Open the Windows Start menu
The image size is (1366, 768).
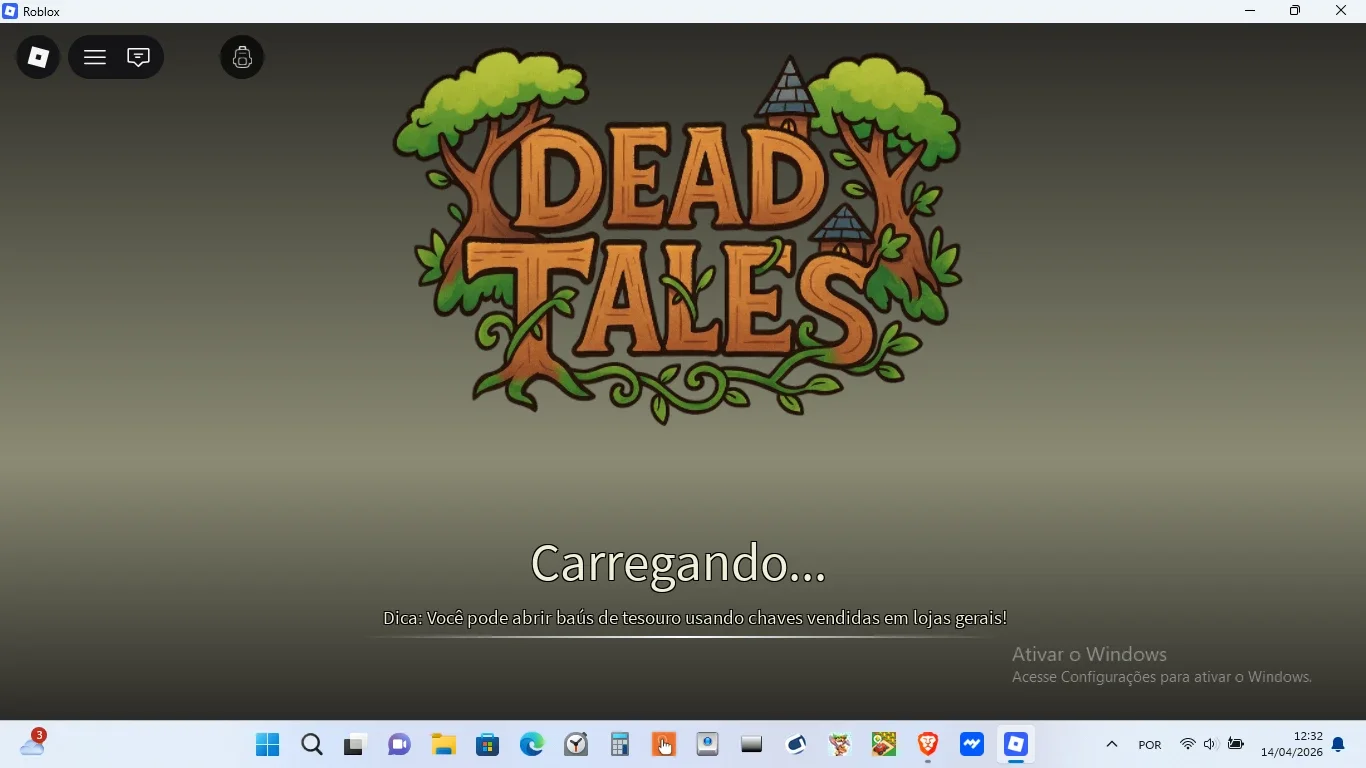[267, 745]
